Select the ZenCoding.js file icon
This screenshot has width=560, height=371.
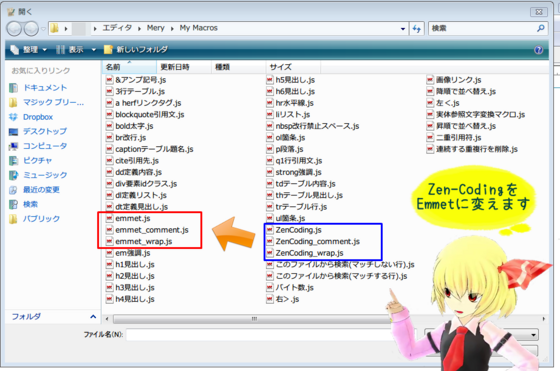tap(270, 230)
